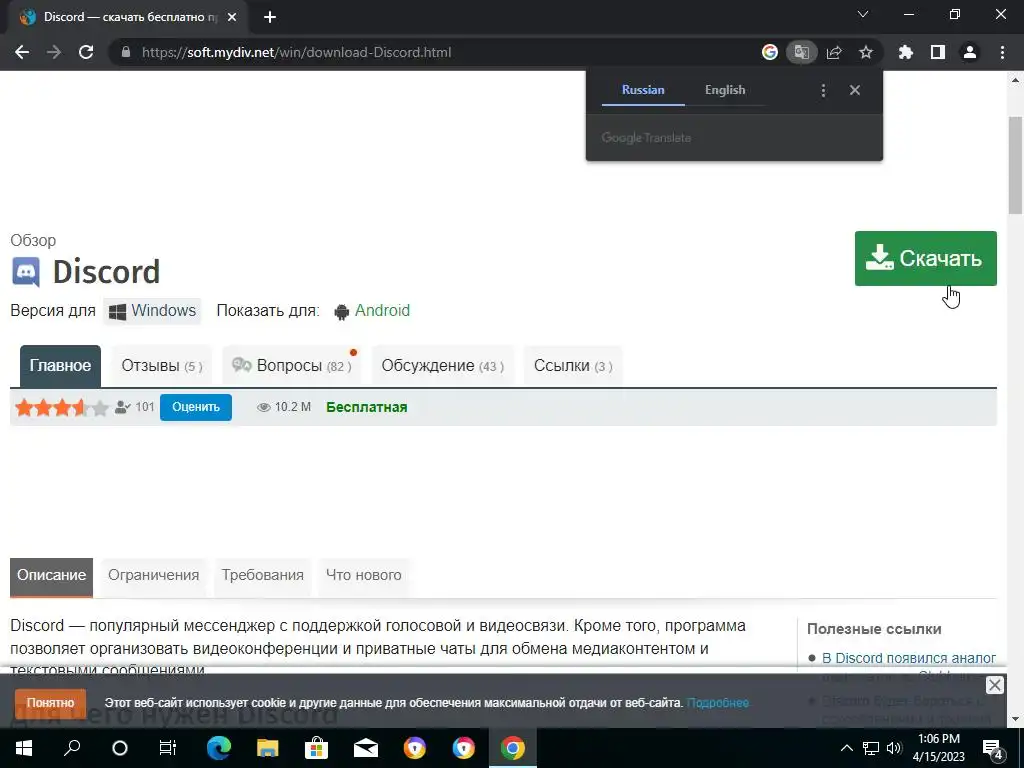
Task: Click the Discord logo icon
Action: (x=26, y=272)
